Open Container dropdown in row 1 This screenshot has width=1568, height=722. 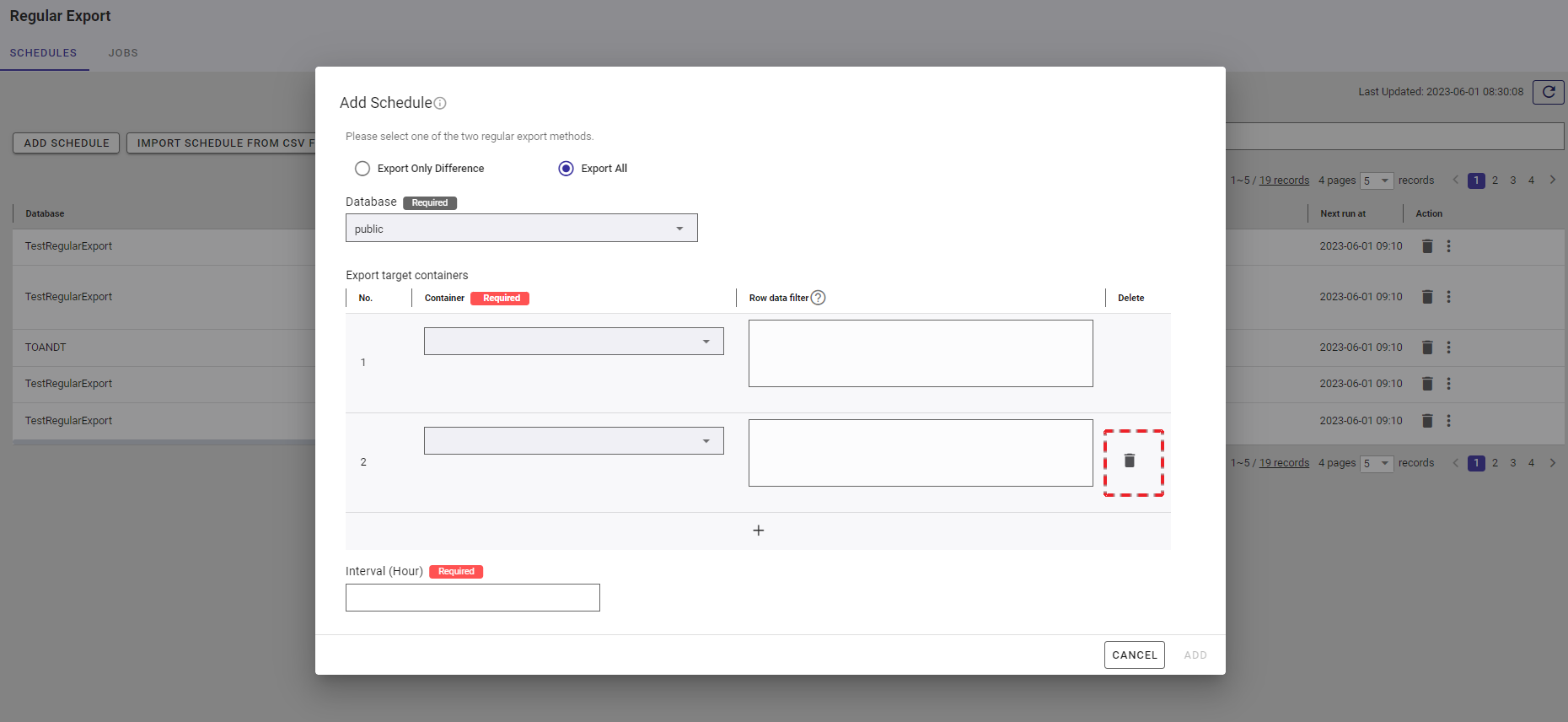(x=573, y=342)
